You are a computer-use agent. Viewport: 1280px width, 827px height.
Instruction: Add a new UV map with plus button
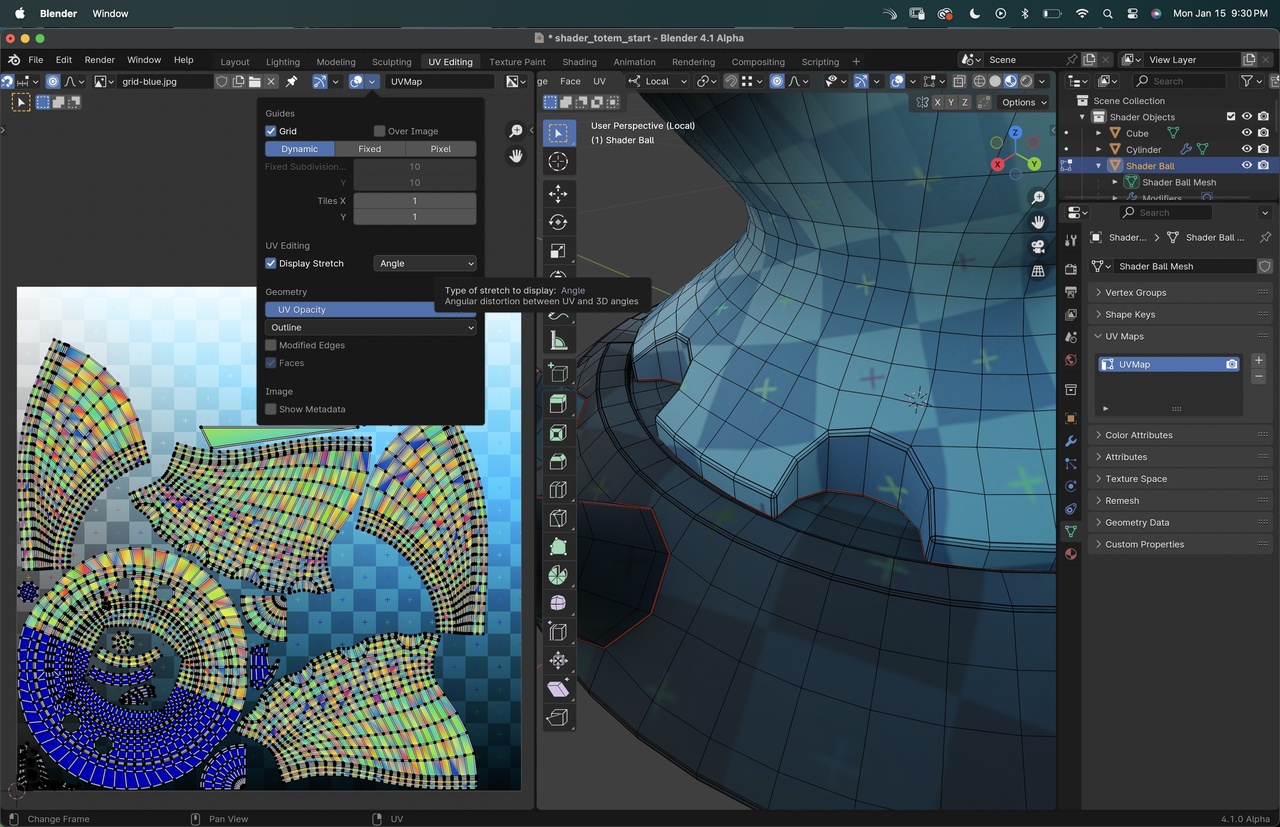[x=1258, y=360]
